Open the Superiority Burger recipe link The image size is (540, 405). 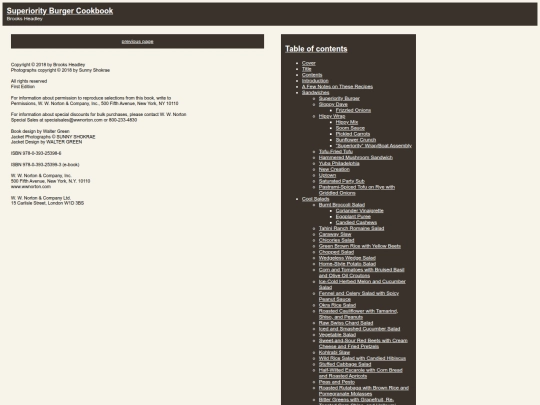pos(339,98)
